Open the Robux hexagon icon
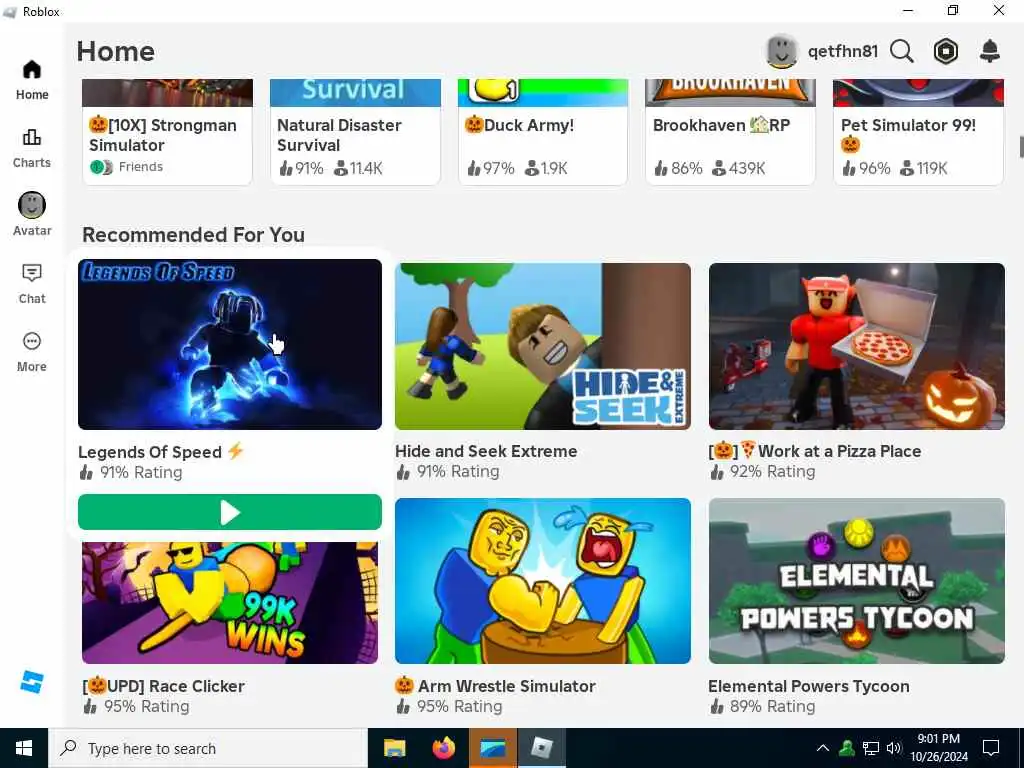Screen dimensions: 1024x768 pos(946,51)
